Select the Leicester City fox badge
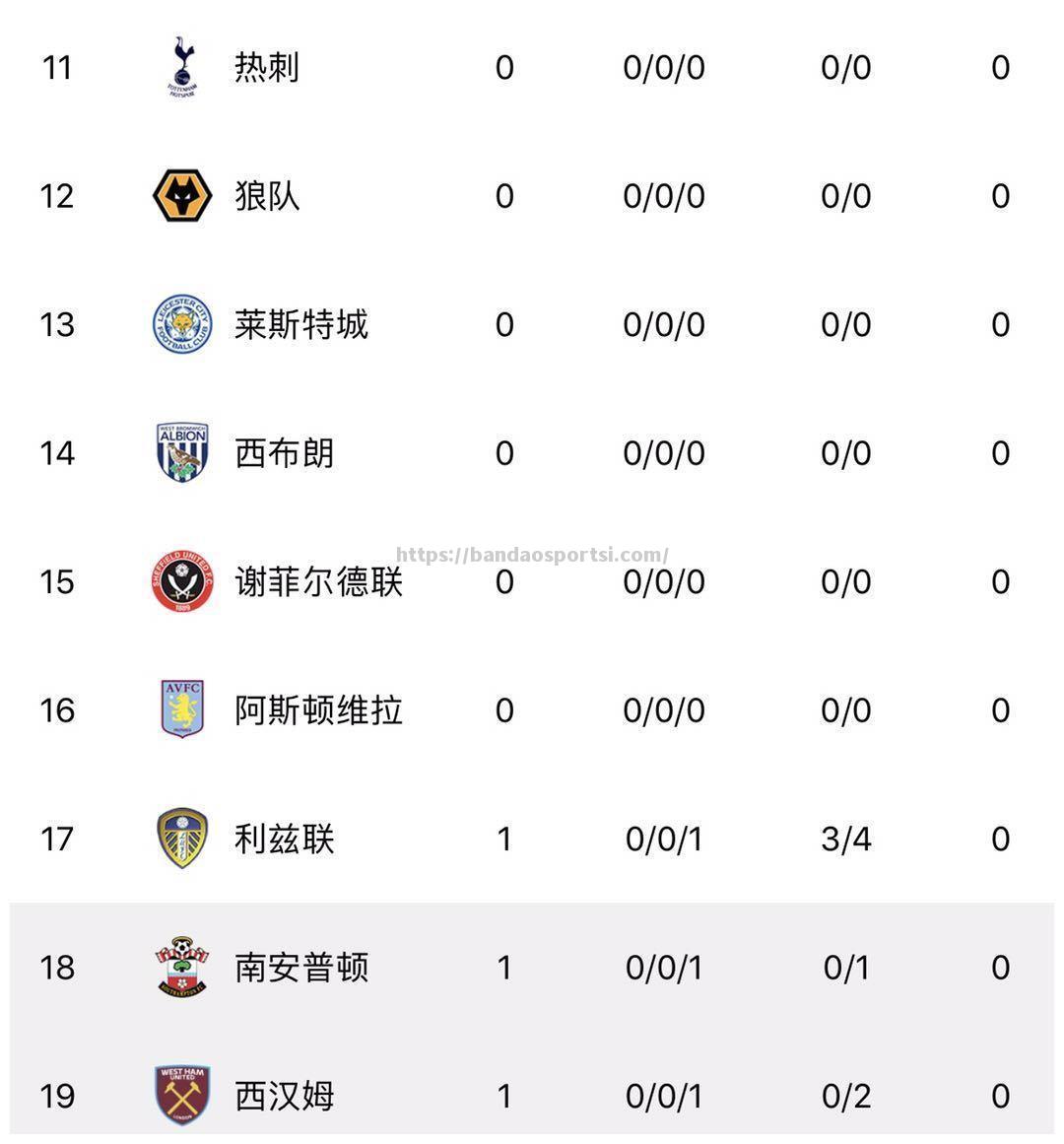 tap(182, 324)
